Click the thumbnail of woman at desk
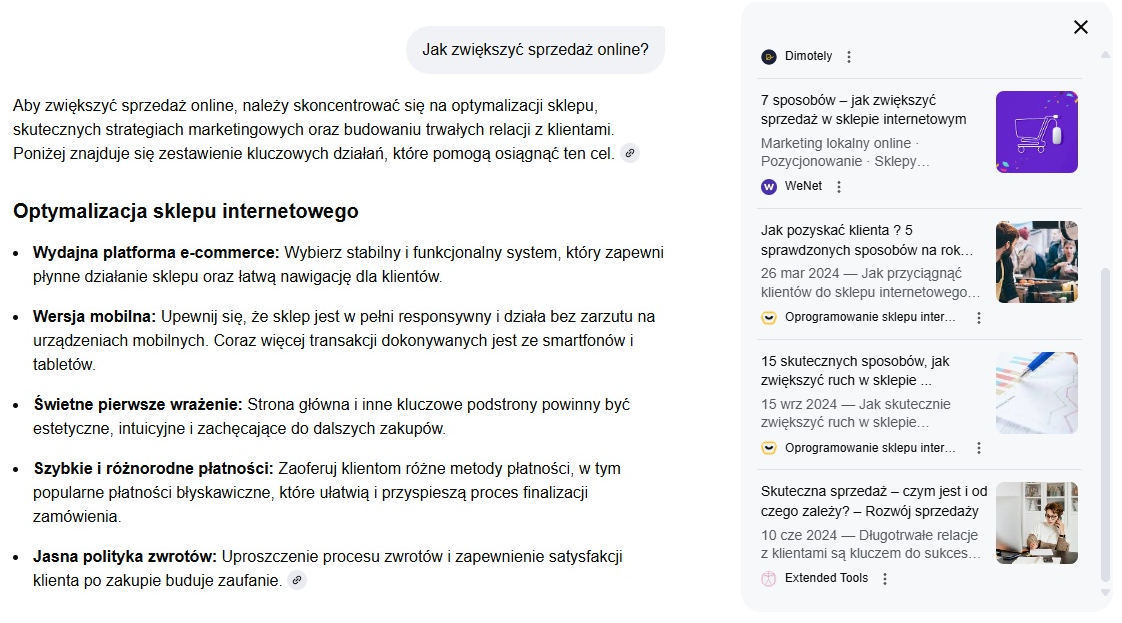1122x623 pixels. (x=1036, y=523)
